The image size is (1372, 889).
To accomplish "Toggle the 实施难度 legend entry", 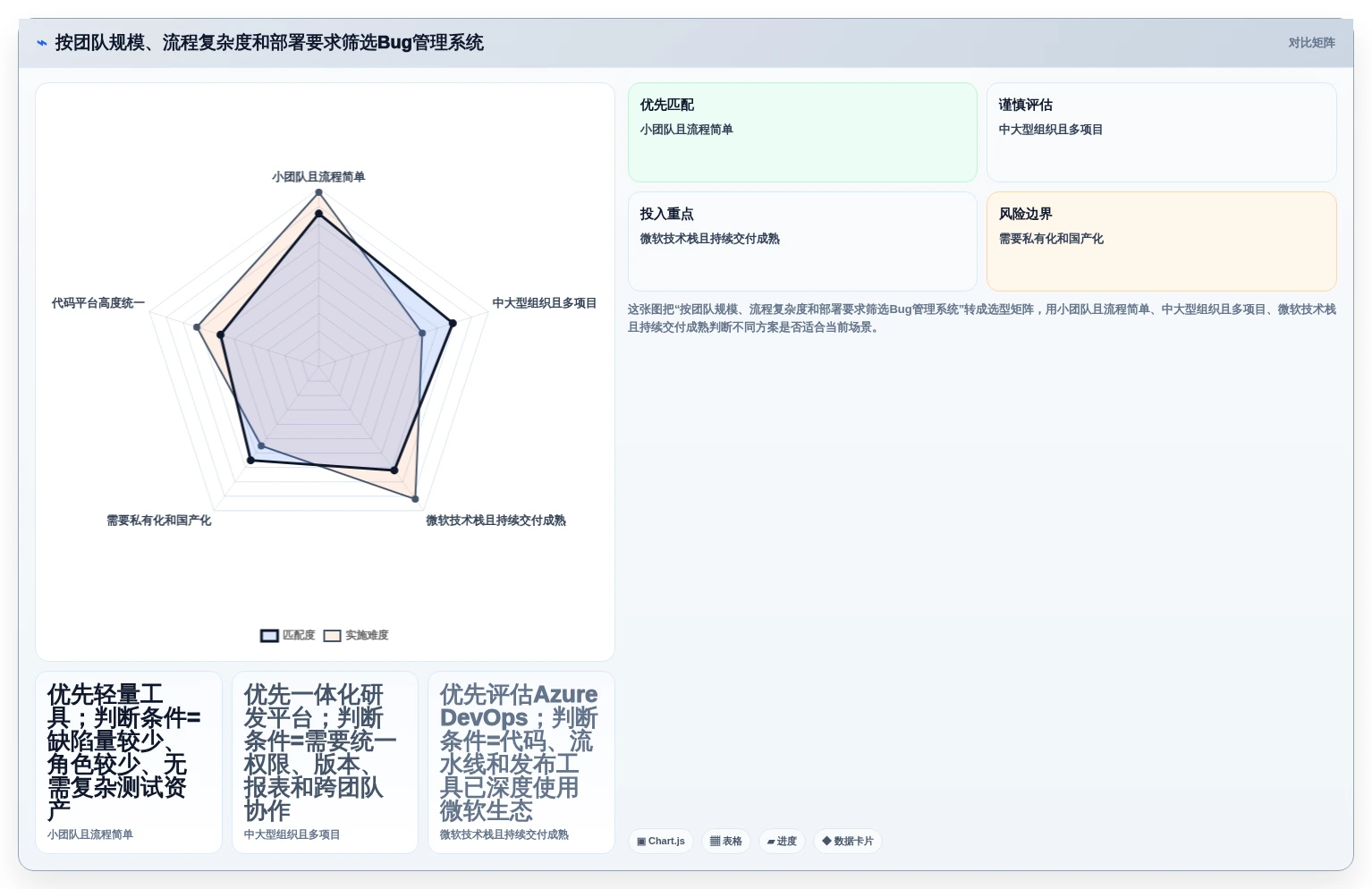I will pos(356,635).
